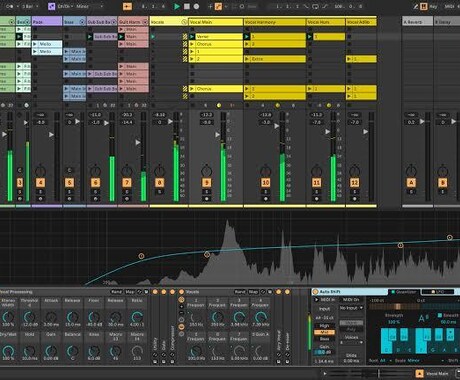
Task: Select the Vocal Main track header
Action: [x=216, y=22]
